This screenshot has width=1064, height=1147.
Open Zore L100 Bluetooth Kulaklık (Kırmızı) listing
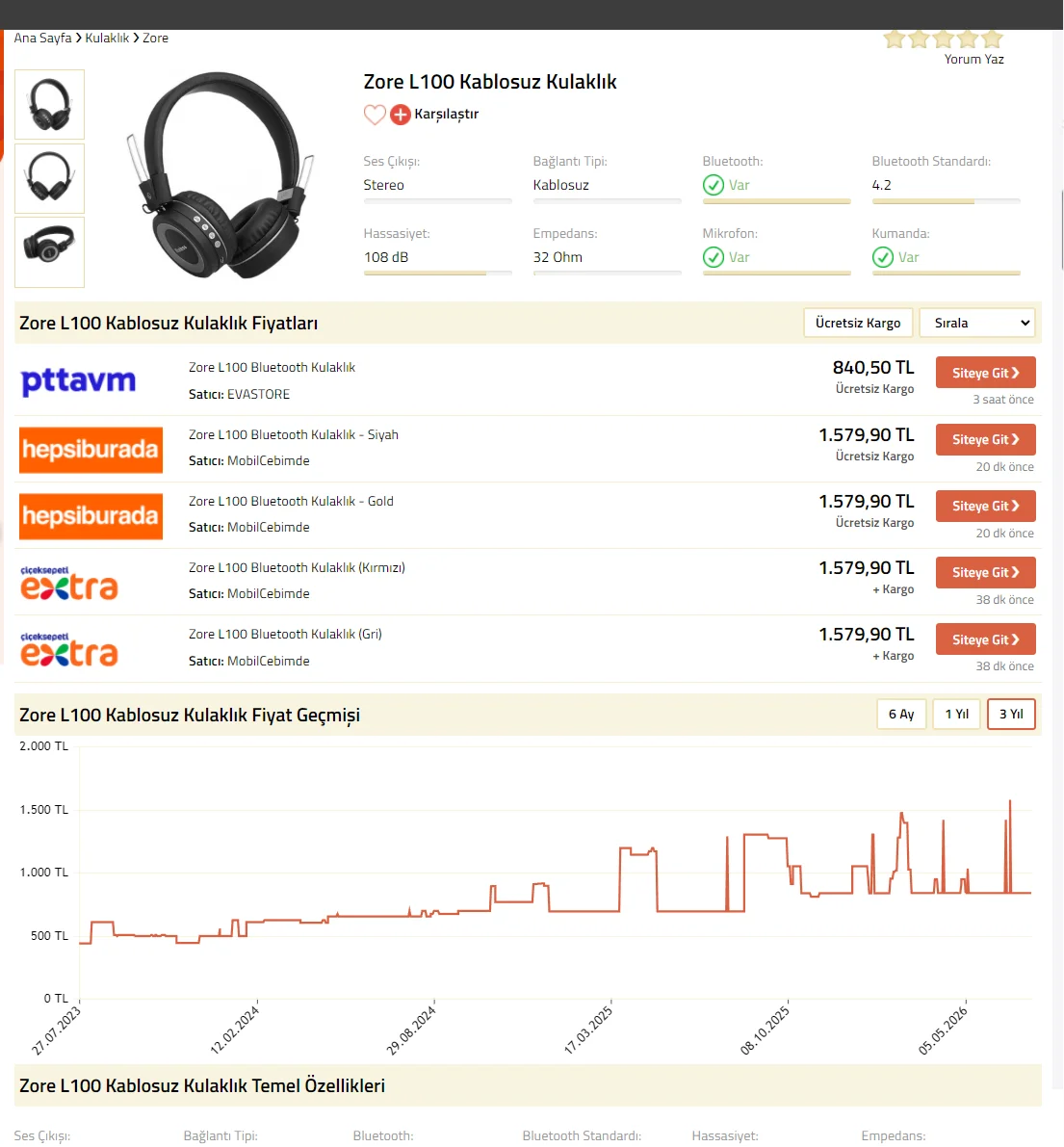[297, 567]
